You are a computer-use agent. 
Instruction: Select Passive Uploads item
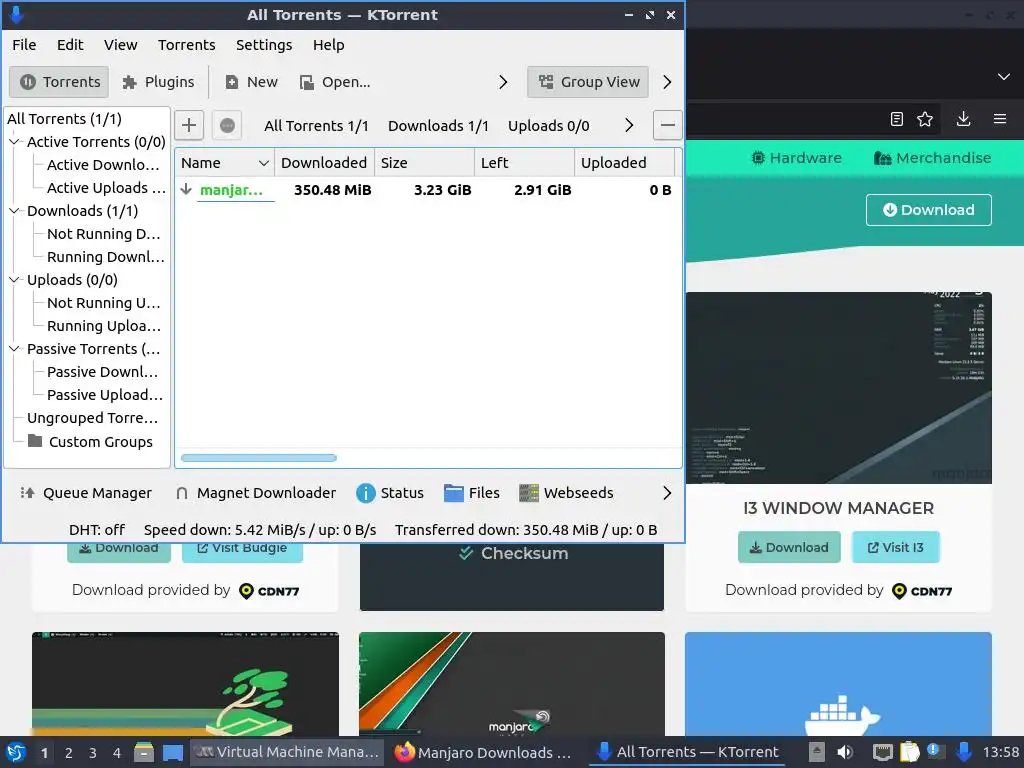(104, 395)
